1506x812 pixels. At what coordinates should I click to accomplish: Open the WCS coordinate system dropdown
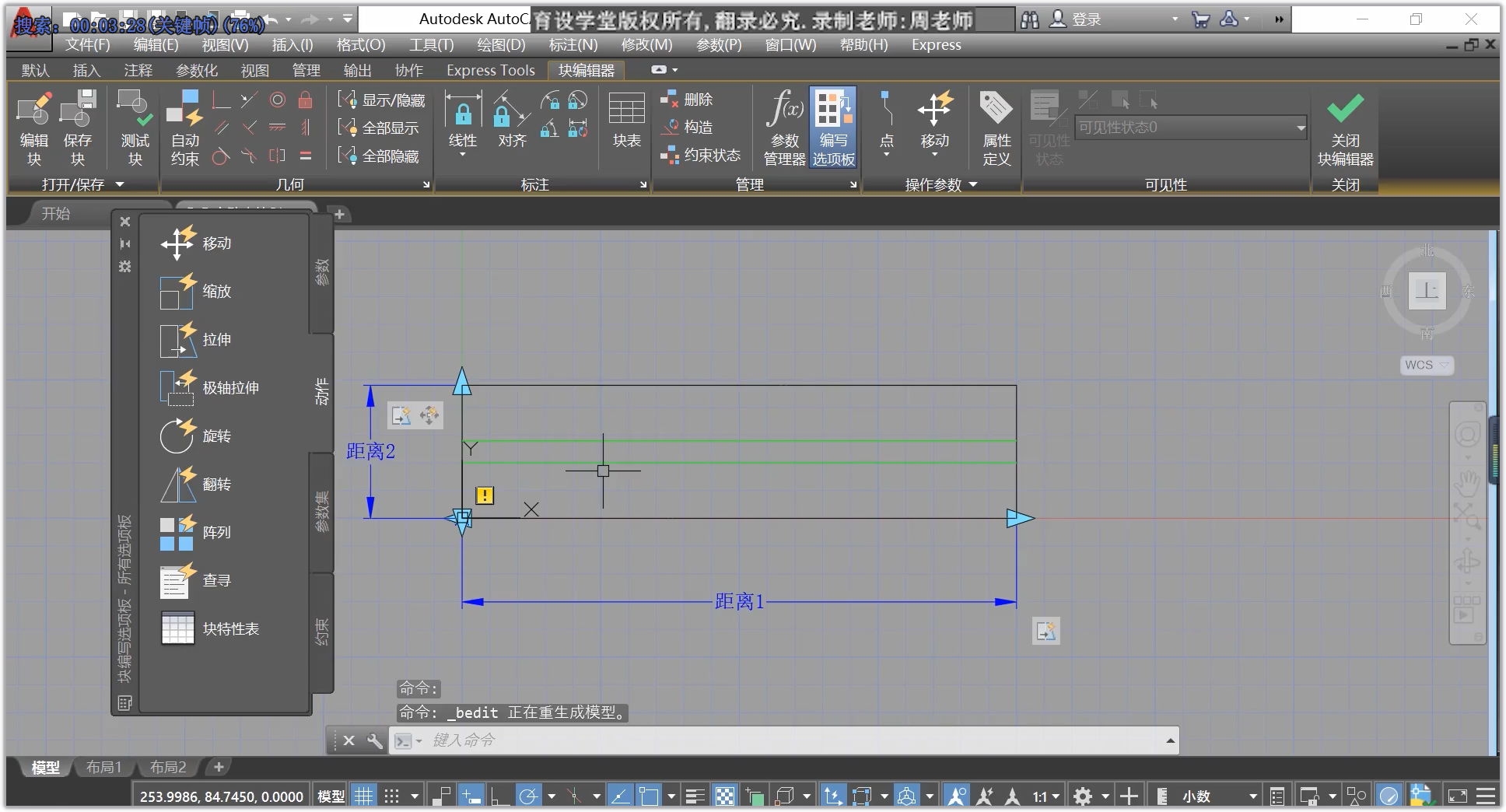(x=1427, y=365)
